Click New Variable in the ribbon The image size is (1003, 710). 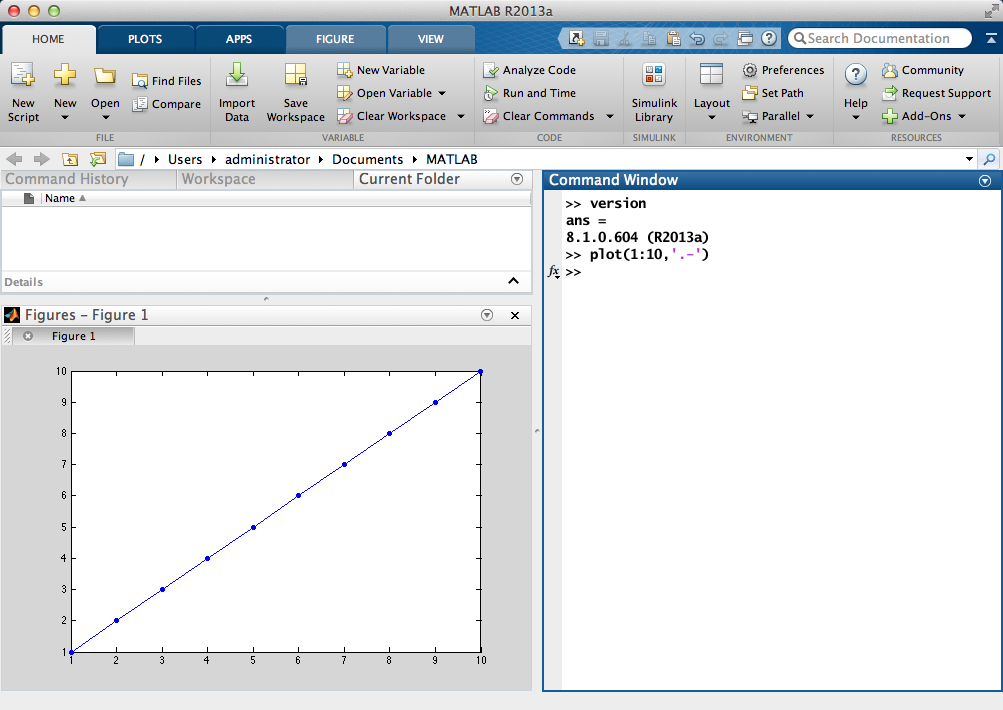(x=381, y=70)
